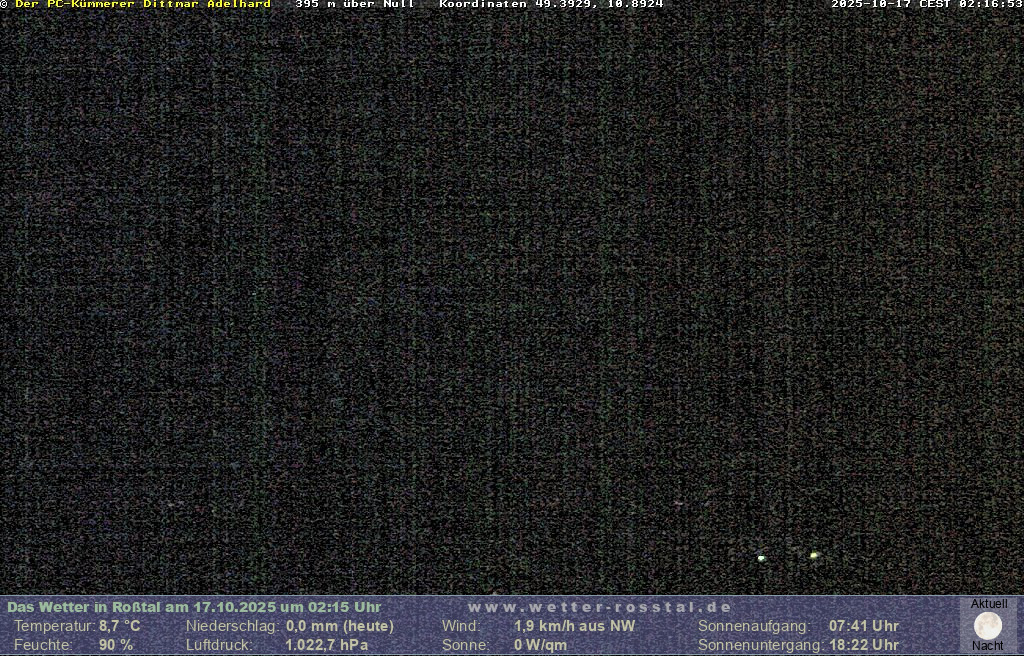Click the right bright light in image

coord(814,555)
